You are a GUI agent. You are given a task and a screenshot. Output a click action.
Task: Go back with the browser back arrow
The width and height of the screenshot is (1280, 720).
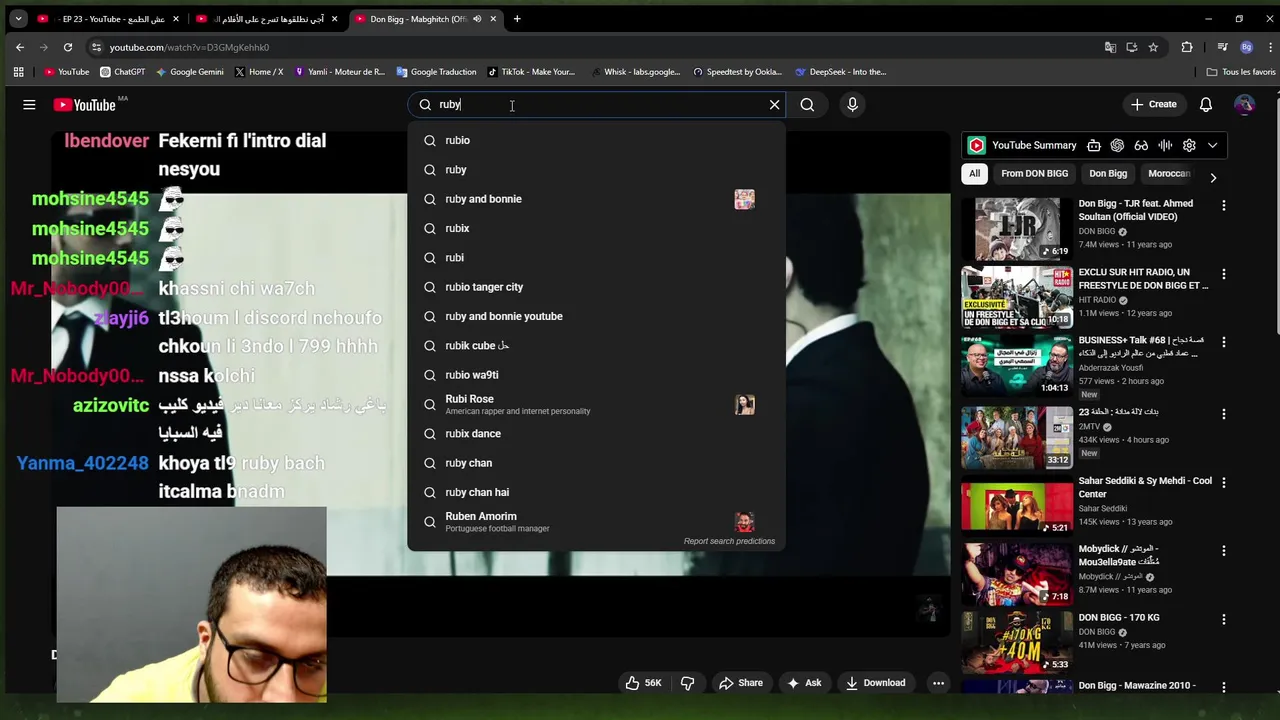pyautogui.click(x=20, y=47)
